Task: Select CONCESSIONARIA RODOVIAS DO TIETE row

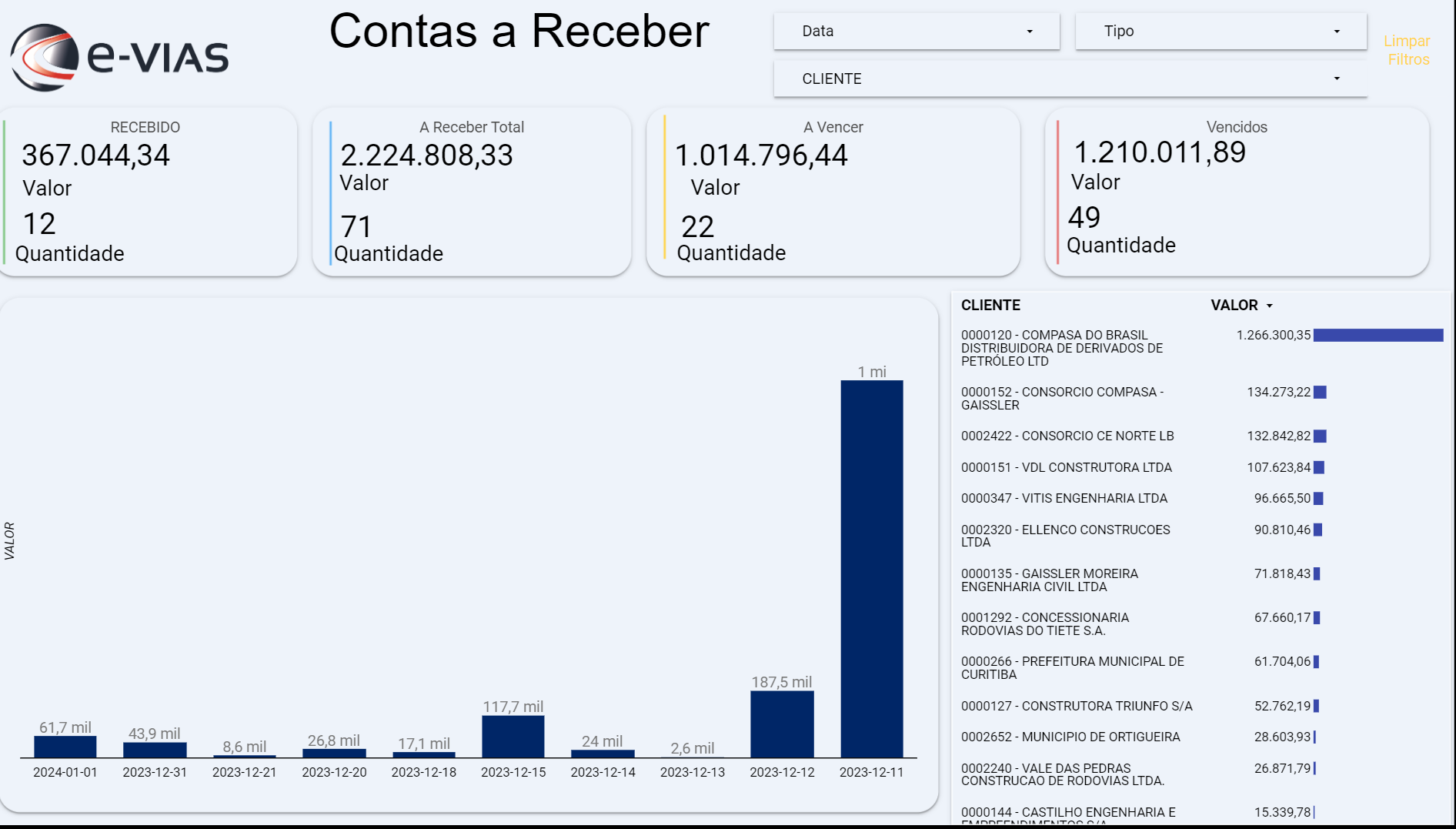Action: pyautogui.click(x=1201, y=624)
